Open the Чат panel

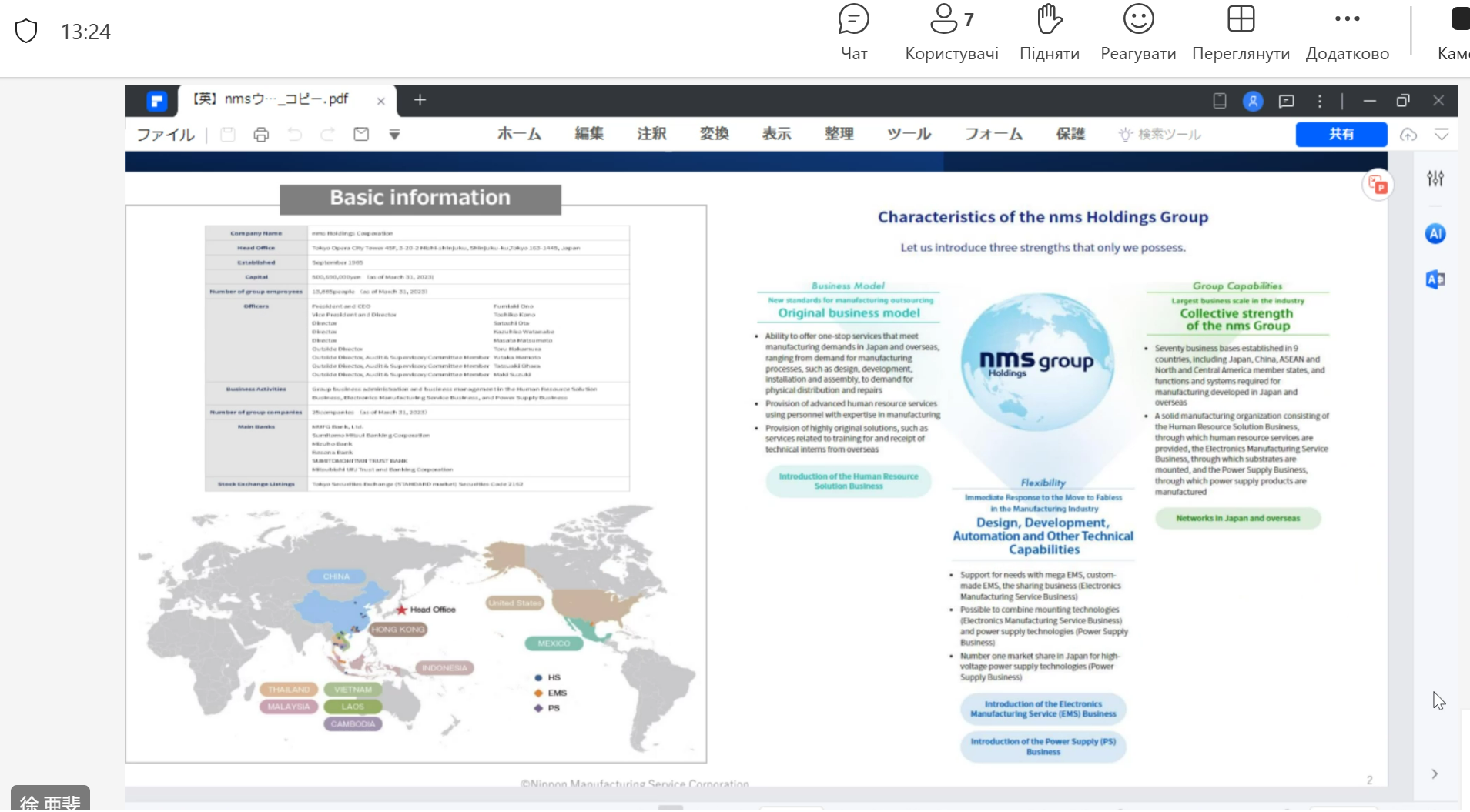point(853,33)
